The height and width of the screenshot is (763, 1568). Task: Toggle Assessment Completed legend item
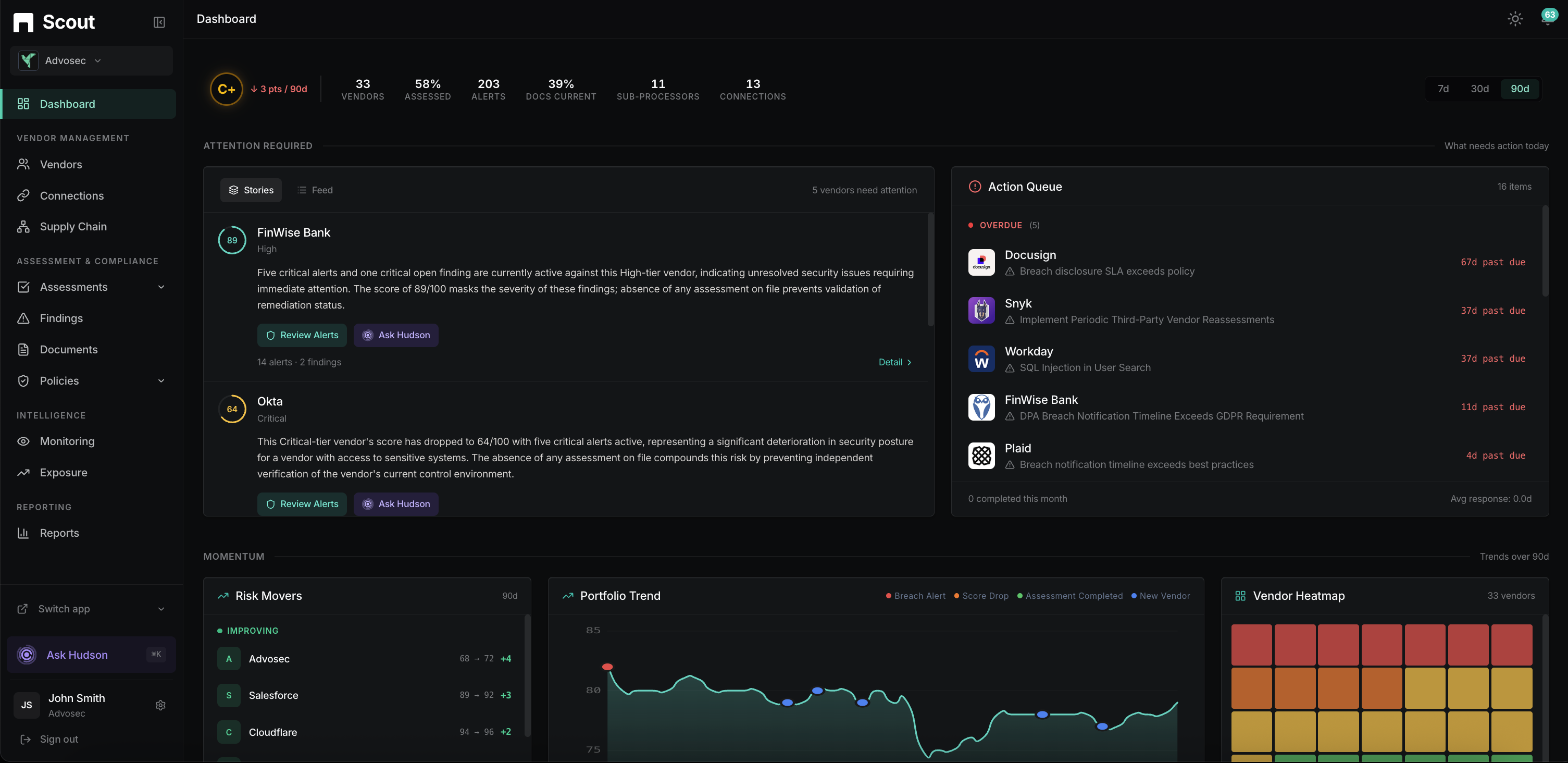[x=1070, y=596]
